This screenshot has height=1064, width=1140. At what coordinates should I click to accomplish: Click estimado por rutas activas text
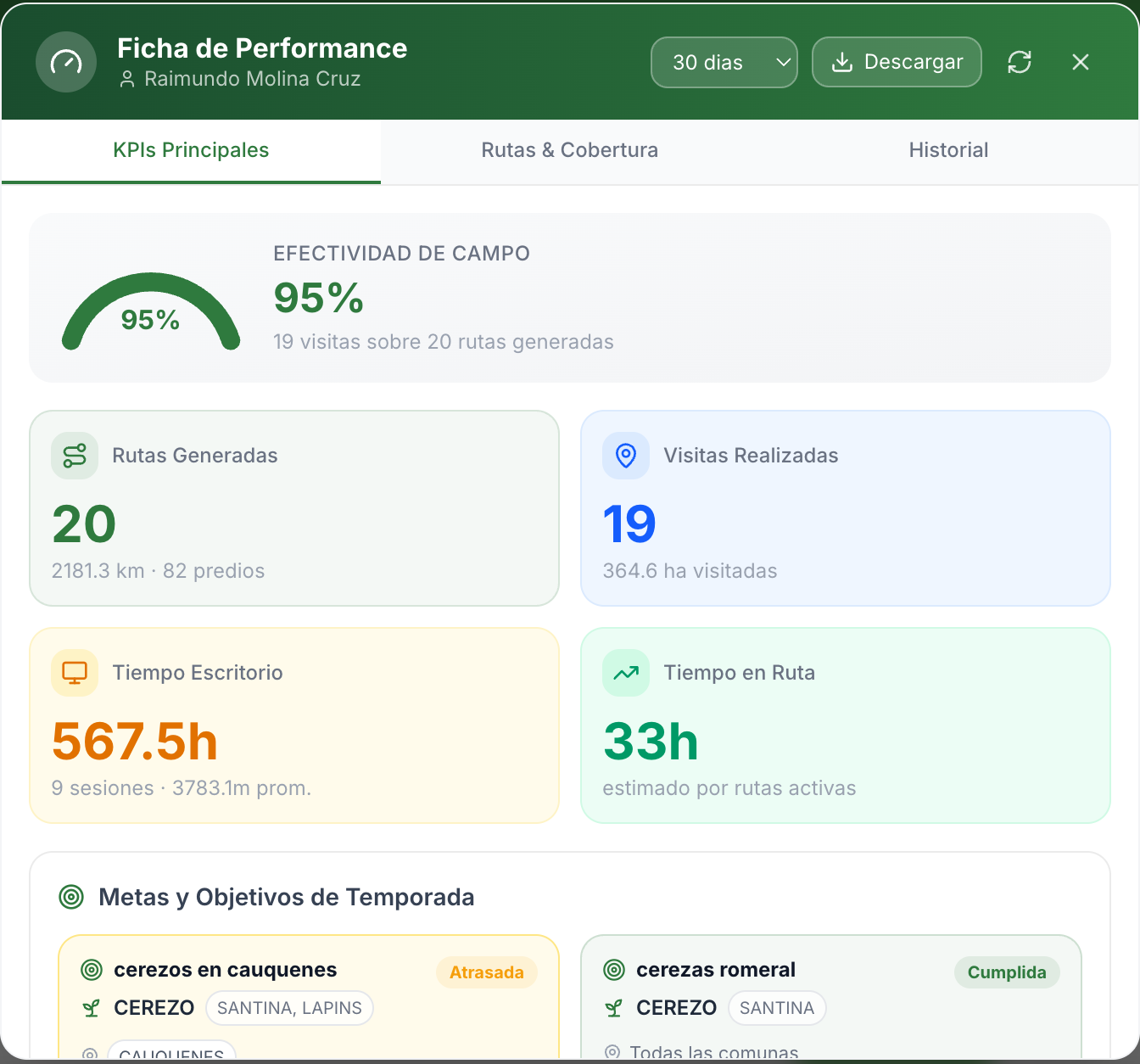pos(729,788)
